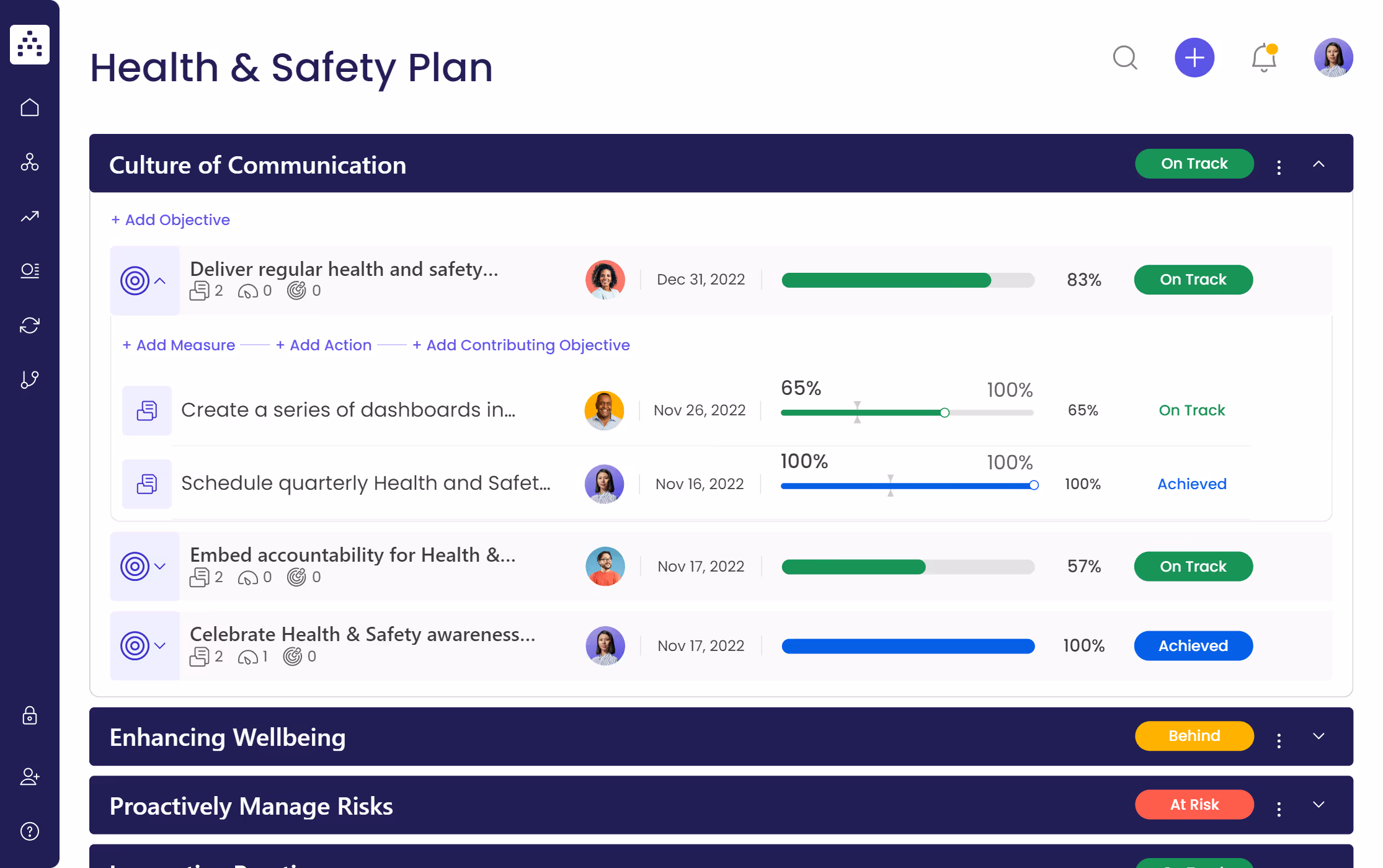Open notifications via the bell icon

pos(1263,58)
